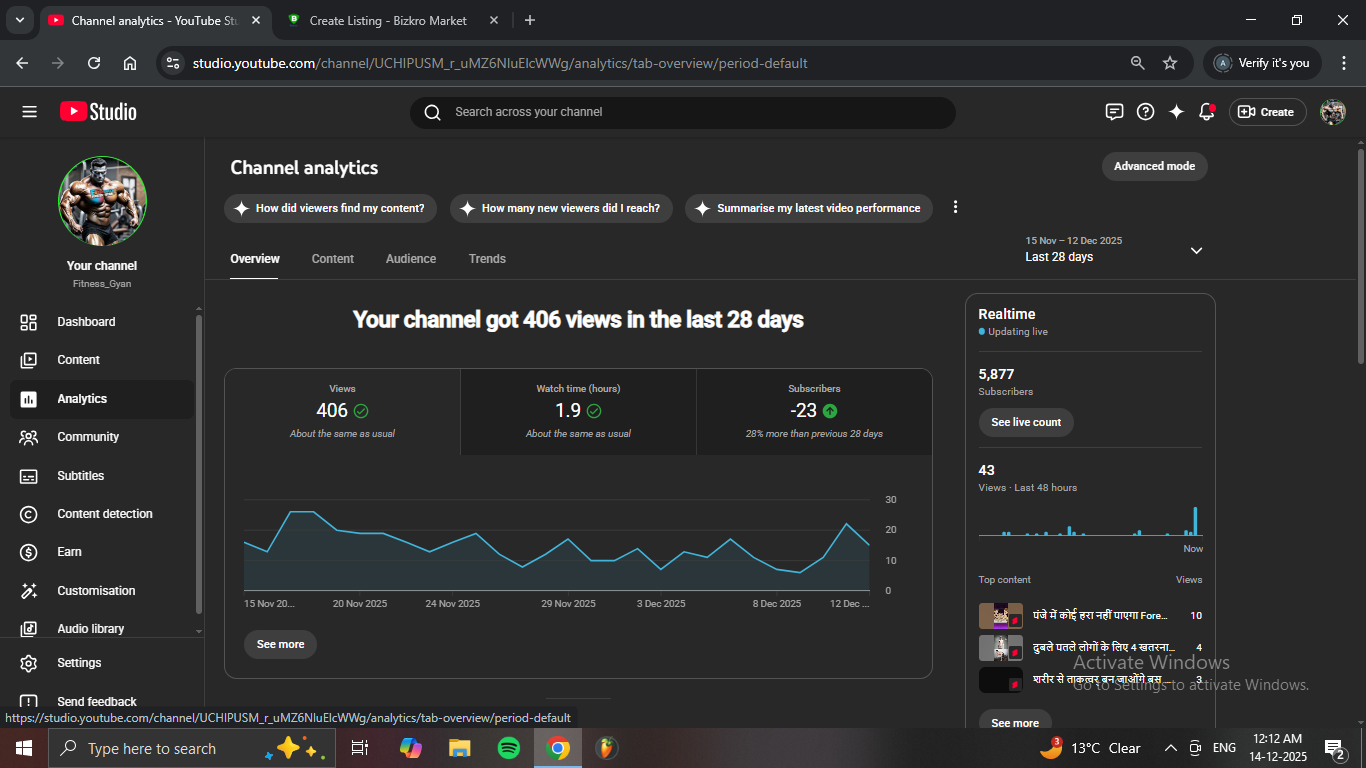Expand the Last 28 days date range dropdown
Image resolution: width=1366 pixels, height=768 pixels.
tap(1195, 250)
